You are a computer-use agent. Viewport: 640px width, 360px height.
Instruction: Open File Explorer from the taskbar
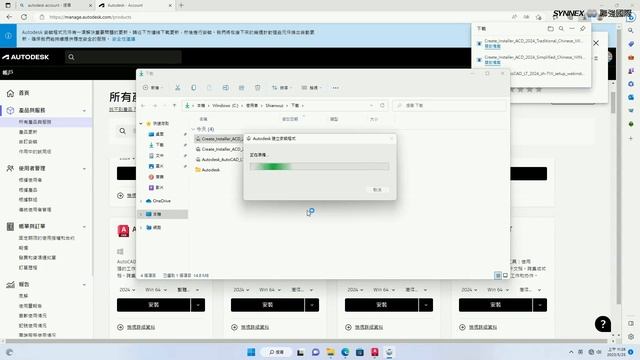330,352
